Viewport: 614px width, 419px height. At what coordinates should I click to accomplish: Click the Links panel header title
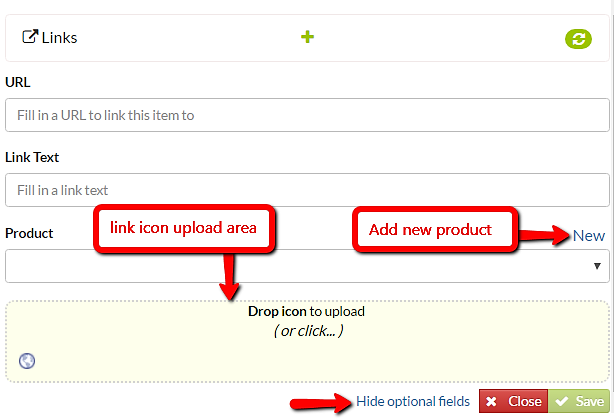[x=59, y=38]
